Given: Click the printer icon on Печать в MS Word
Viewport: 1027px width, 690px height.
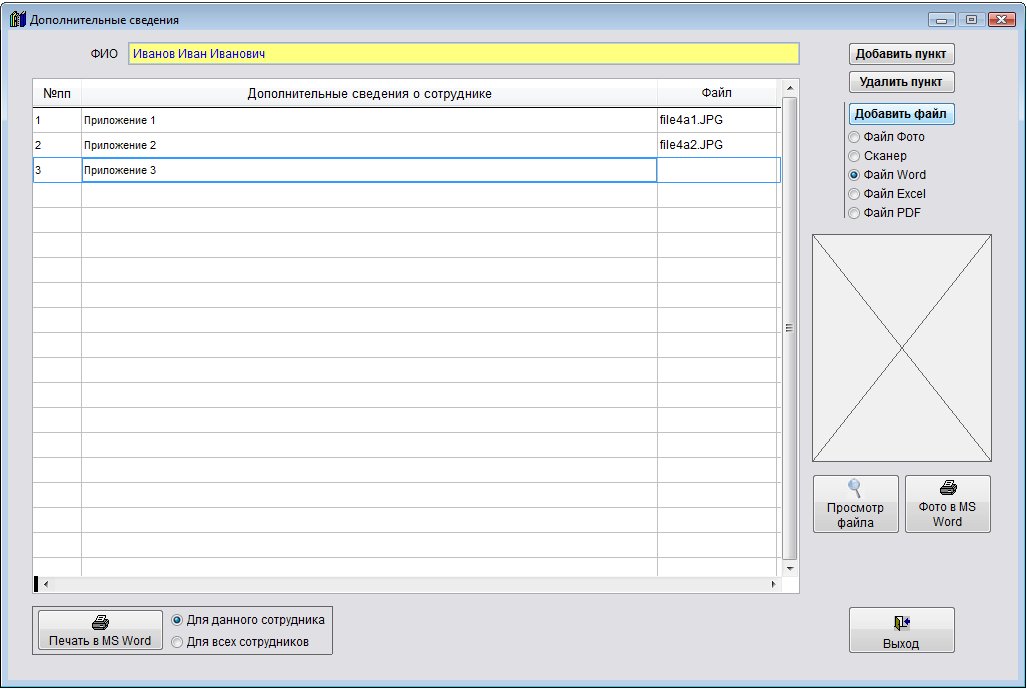Looking at the screenshot, I should click(x=99, y=622).
